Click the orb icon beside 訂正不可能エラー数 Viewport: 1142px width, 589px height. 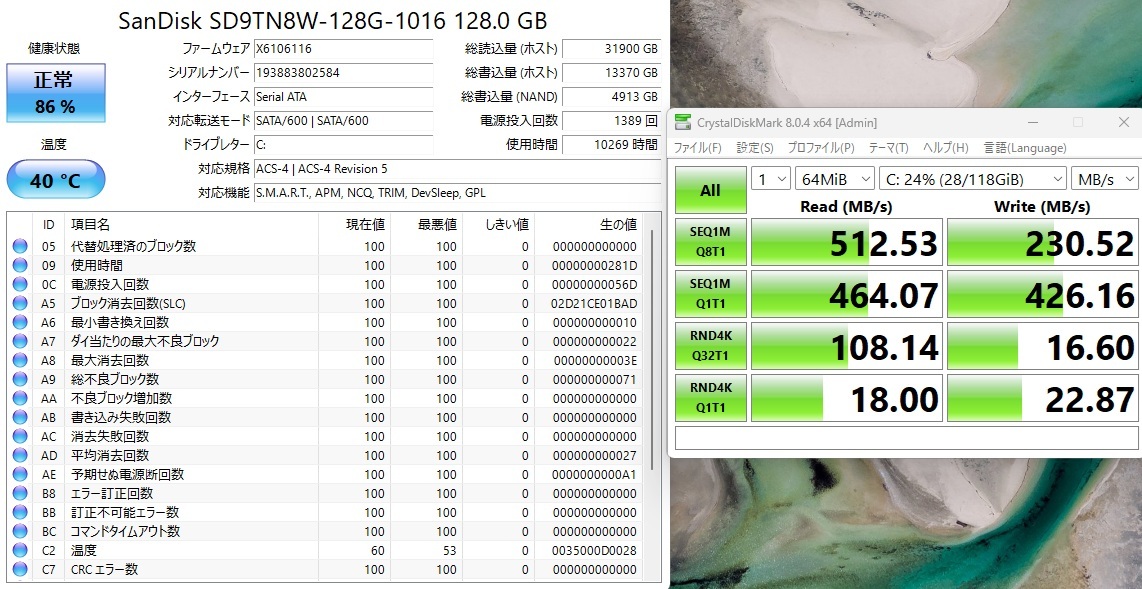(x=20, y=513)
